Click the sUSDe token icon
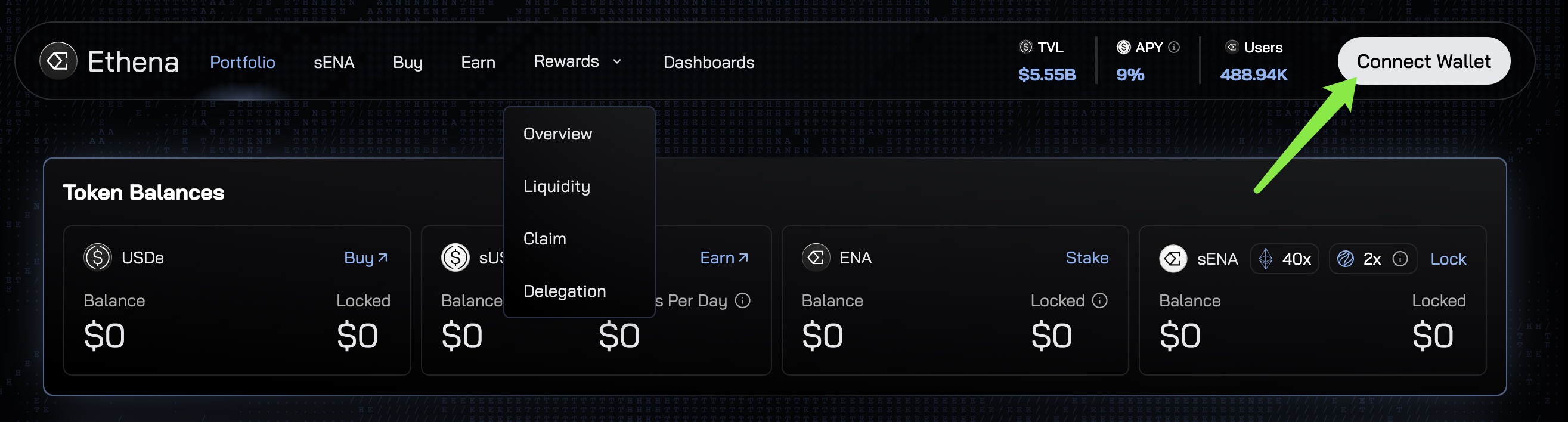1568x422 pixels. pos(455,257)
